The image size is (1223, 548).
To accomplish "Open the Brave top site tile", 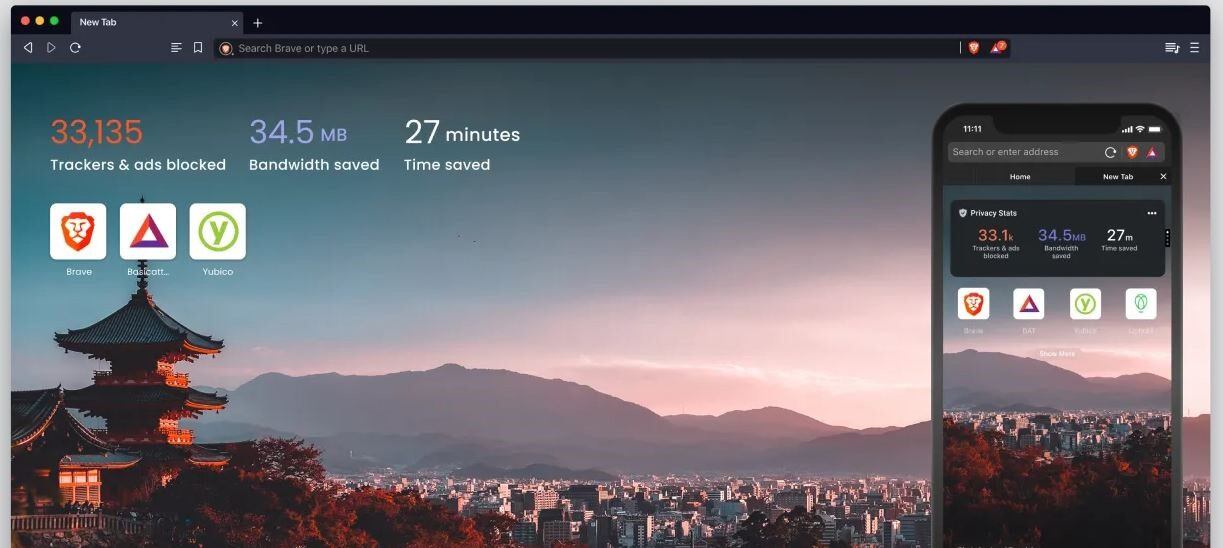I will point(78,232).
